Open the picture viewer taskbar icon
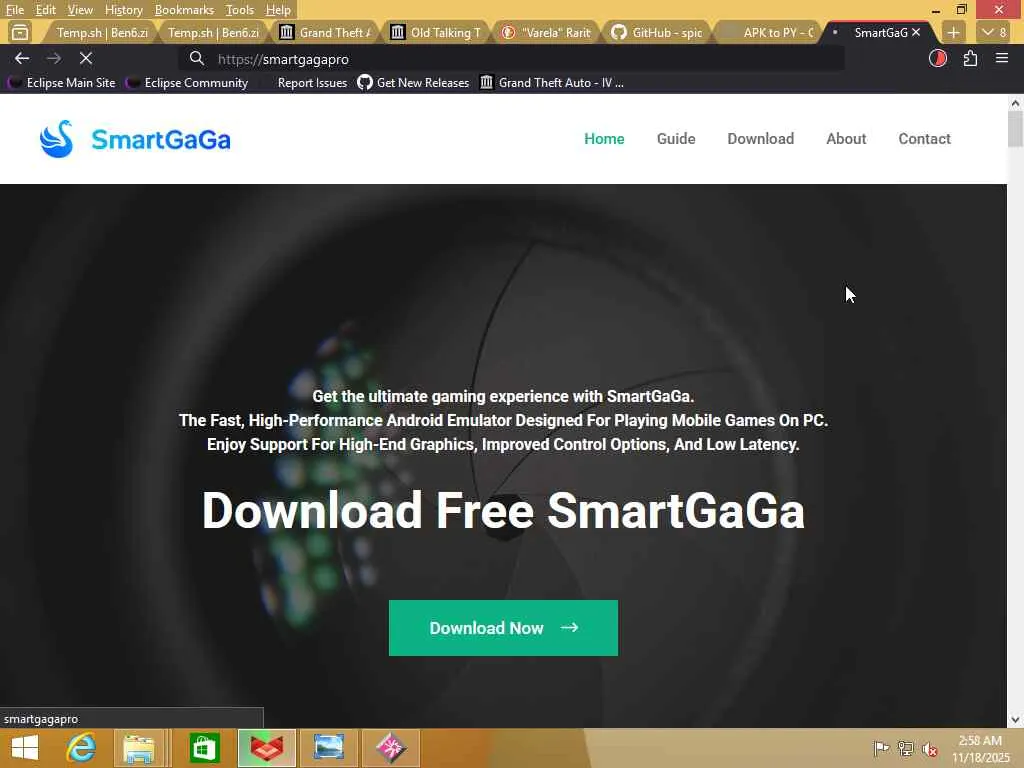Image resolution: width=1024 pixels, height=768 pixels. pyautogui.click(x=328, y=748)
